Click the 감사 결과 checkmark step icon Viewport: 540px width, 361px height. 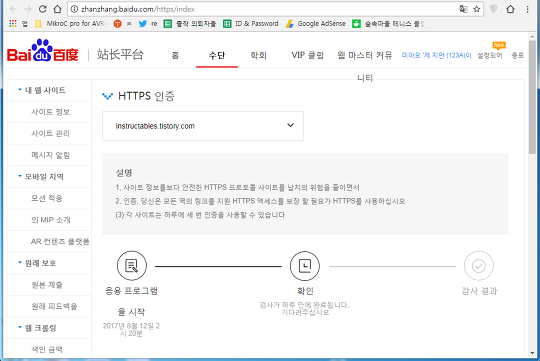coord(479,266)
